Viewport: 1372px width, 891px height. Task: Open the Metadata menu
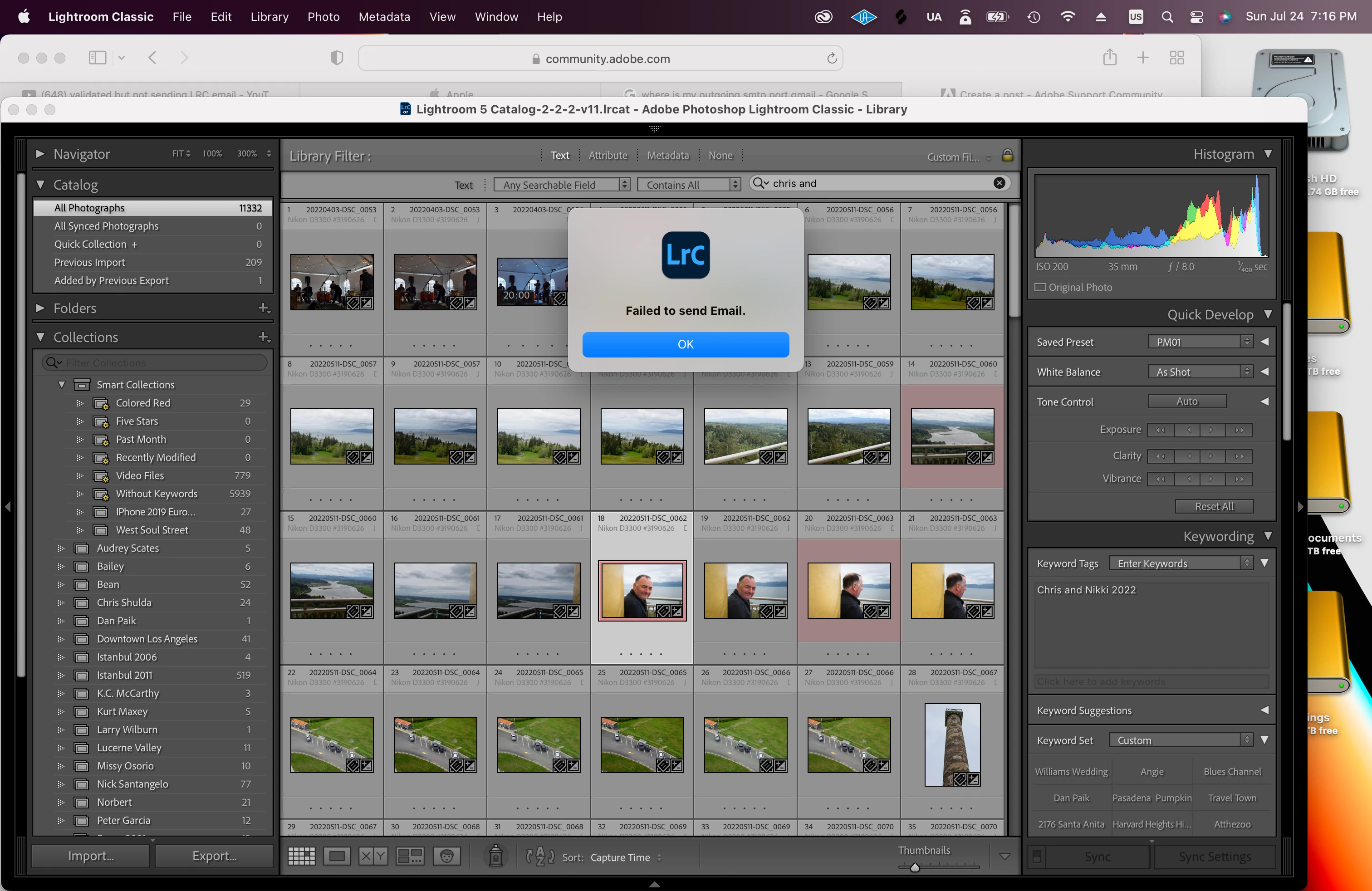(x=384, y=17)
